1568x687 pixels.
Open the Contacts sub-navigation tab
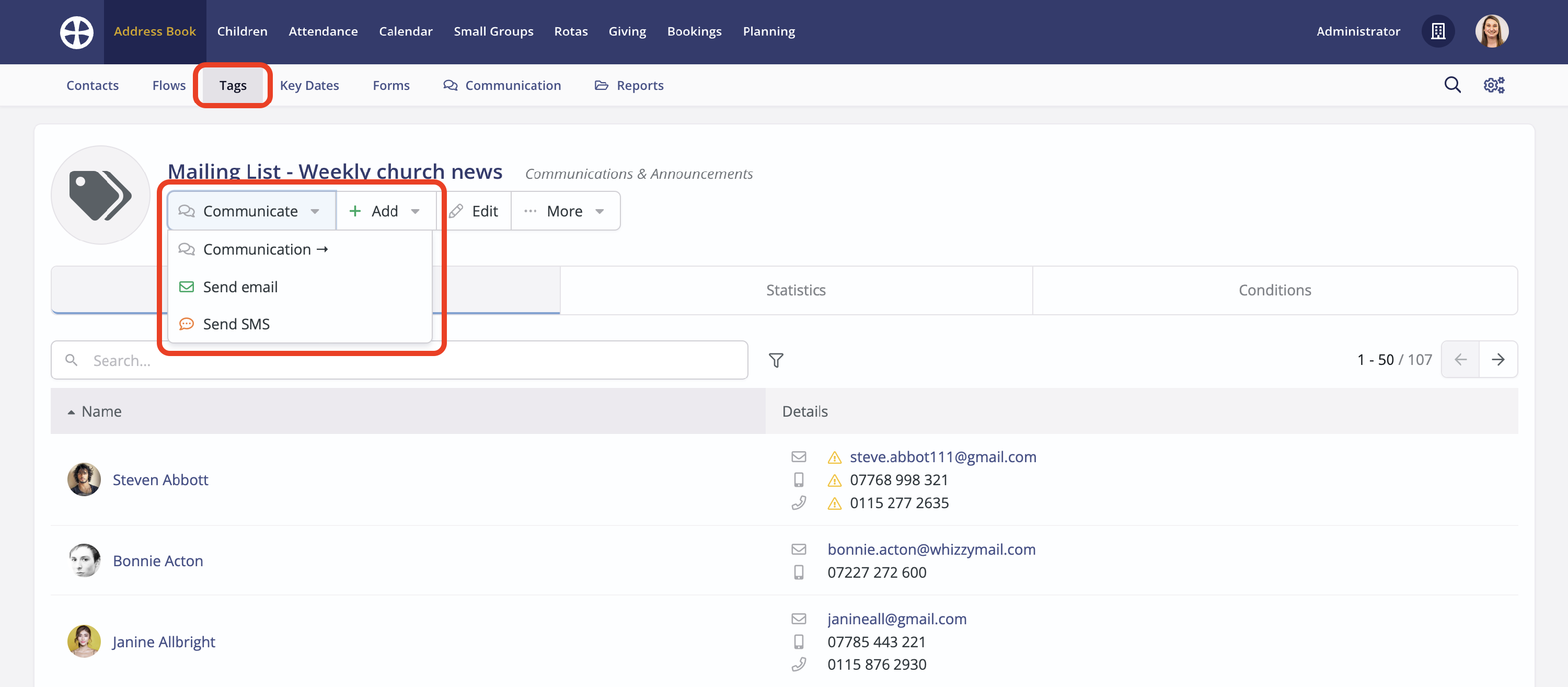coord(93,85)
